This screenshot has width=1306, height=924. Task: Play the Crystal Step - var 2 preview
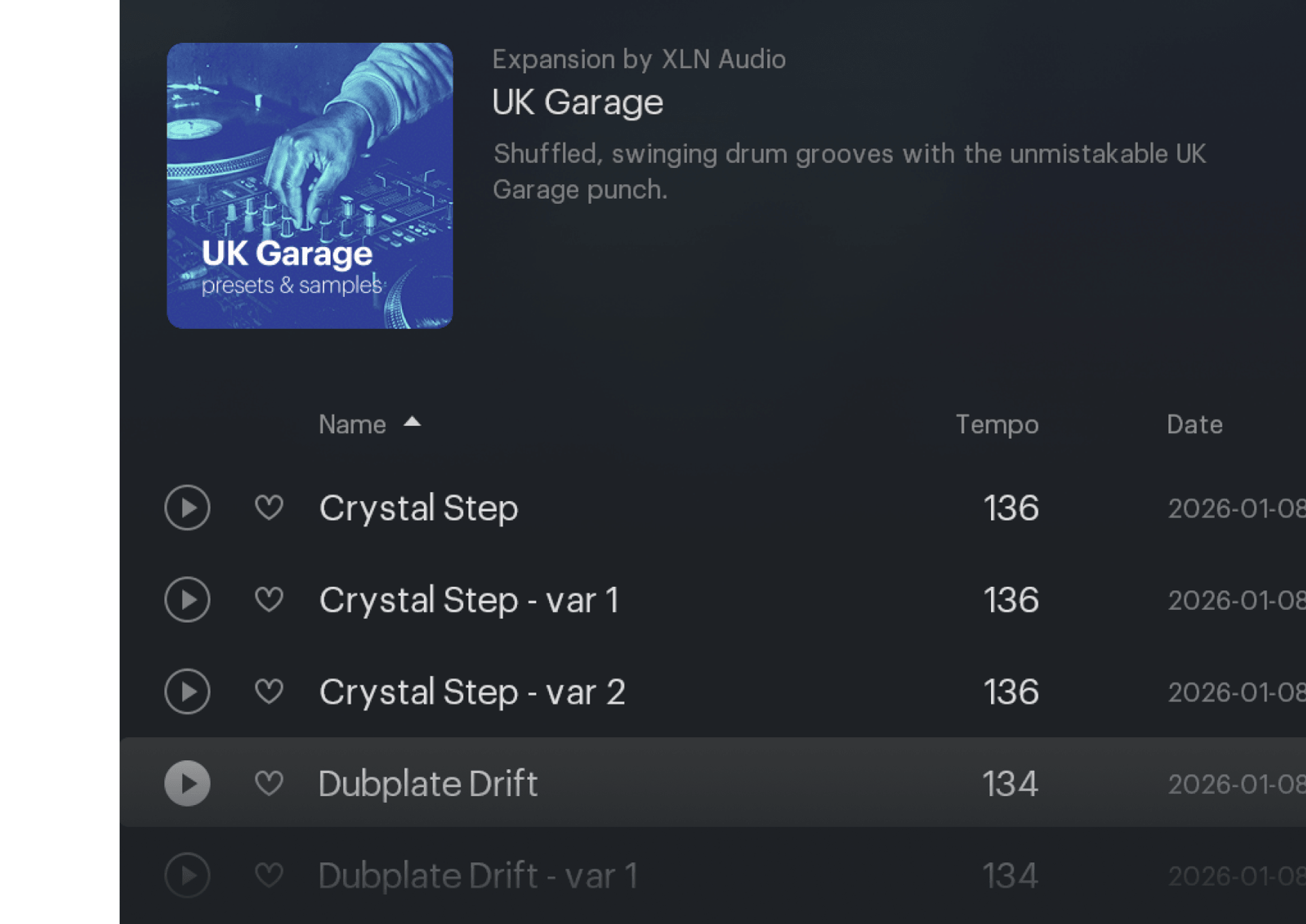point(188,691)
